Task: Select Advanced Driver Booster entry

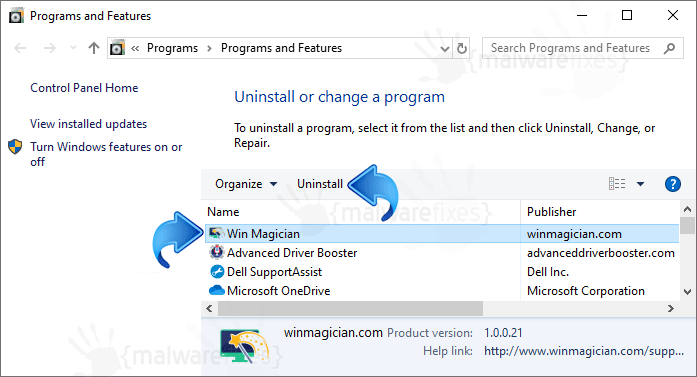Action: (x=292, y=253)
